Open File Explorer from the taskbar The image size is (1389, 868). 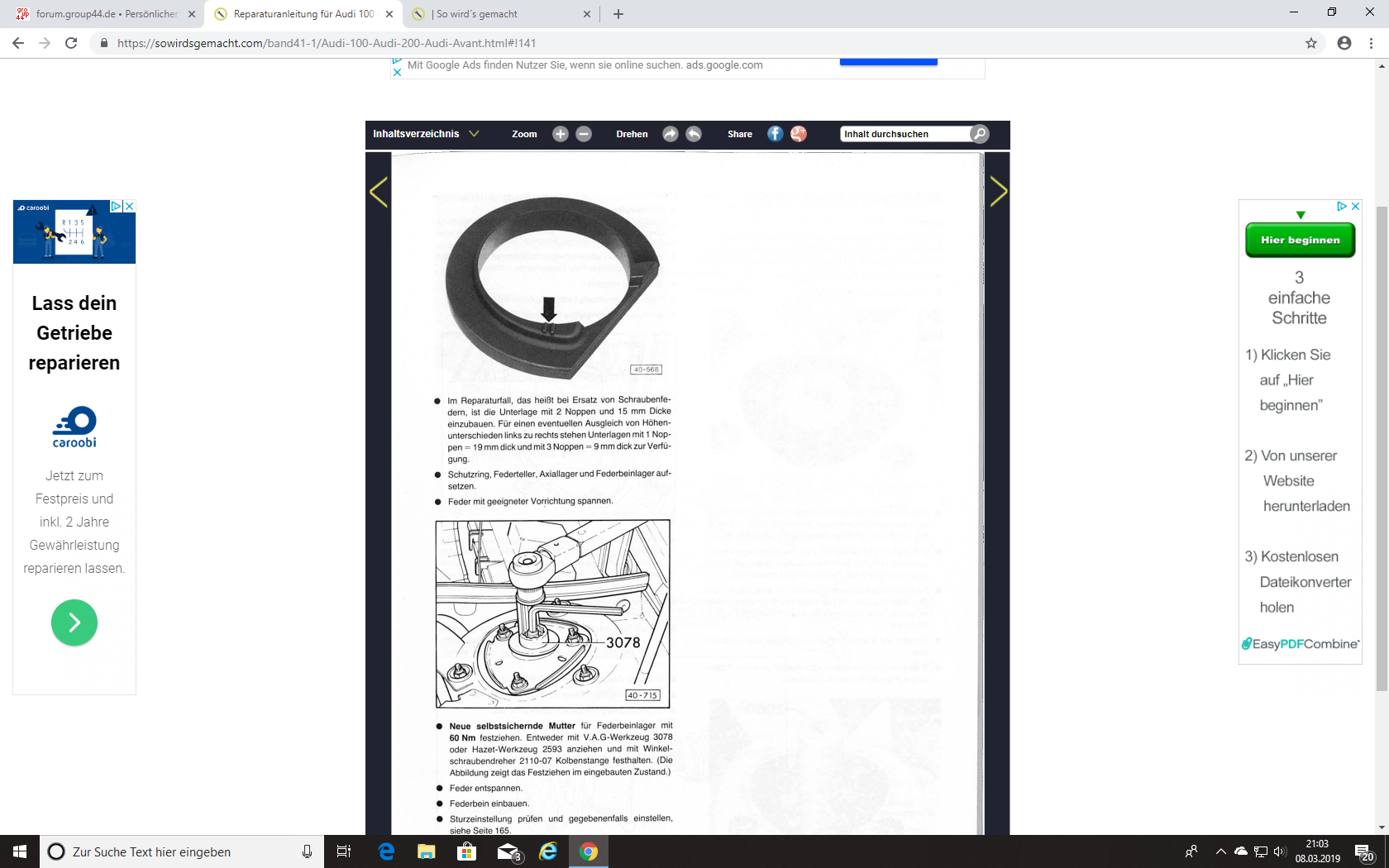pyautogui.click(x=427, y=851)
